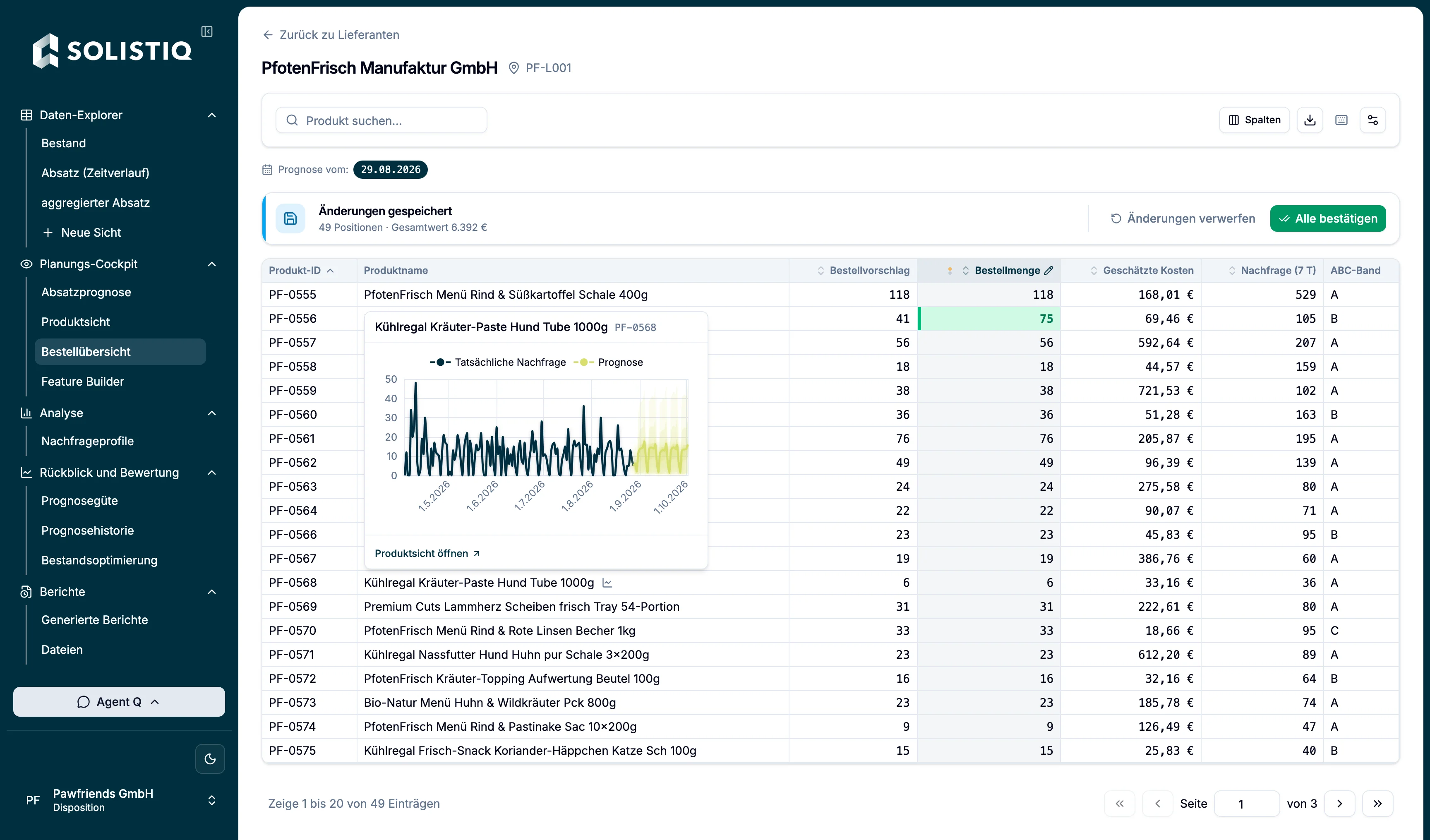Screen dimensions: 1430x840
Task: Collapse the sidebar panel icon
Action: coord(207,31)
